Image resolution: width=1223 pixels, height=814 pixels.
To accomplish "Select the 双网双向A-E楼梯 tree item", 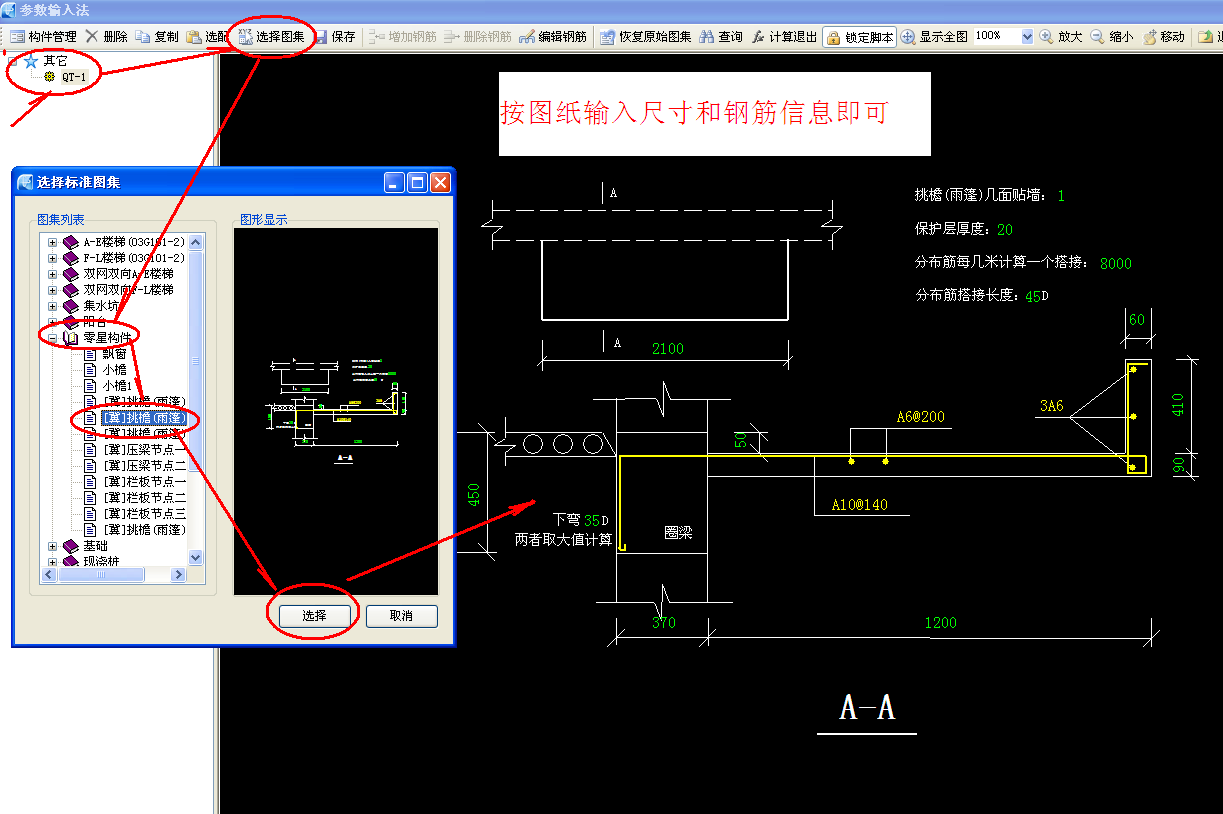I will click(x=128, y=274).
